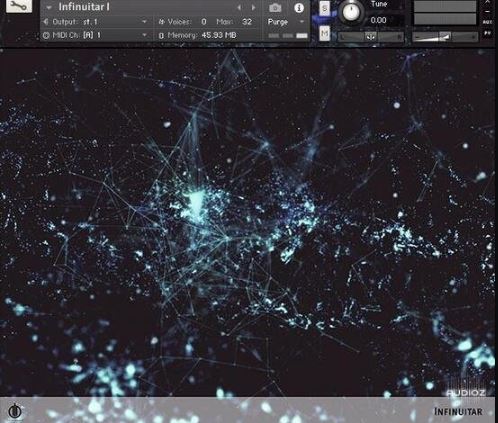Click the Tune label
Screen dimensions: 498x423
coord(379,4)
